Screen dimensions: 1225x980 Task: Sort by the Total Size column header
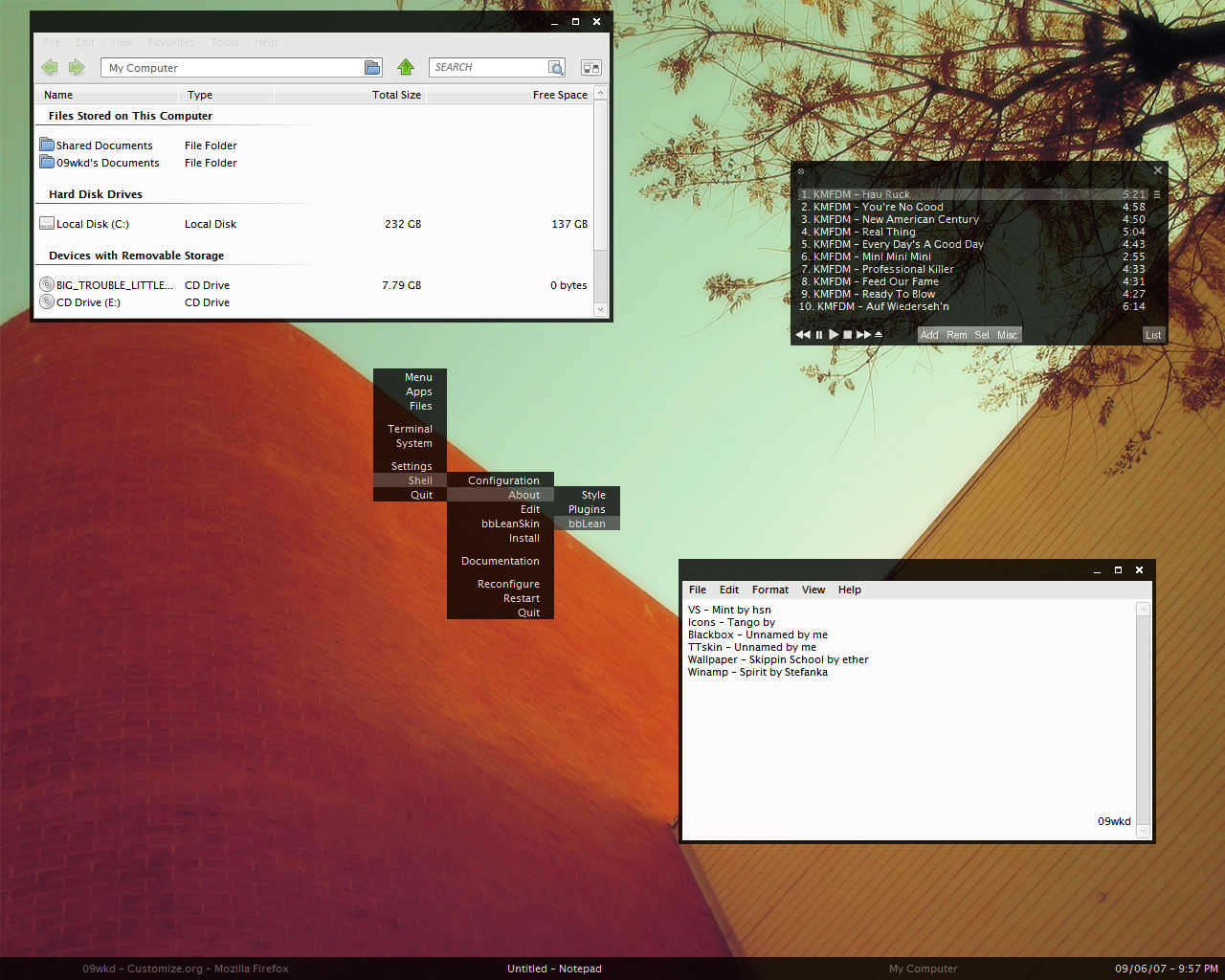pos(349,95)
